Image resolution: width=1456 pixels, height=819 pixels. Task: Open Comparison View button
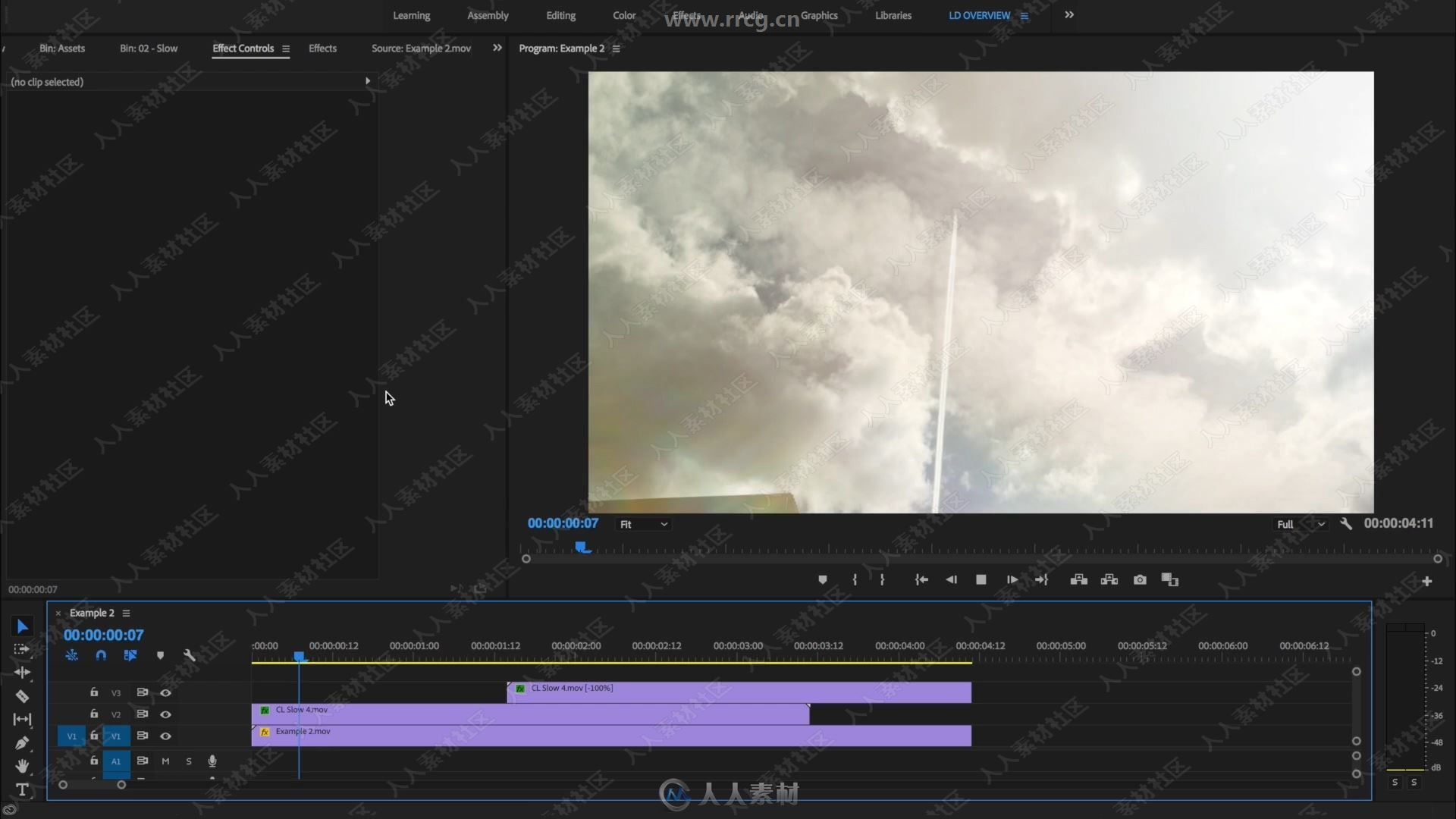1170,580
